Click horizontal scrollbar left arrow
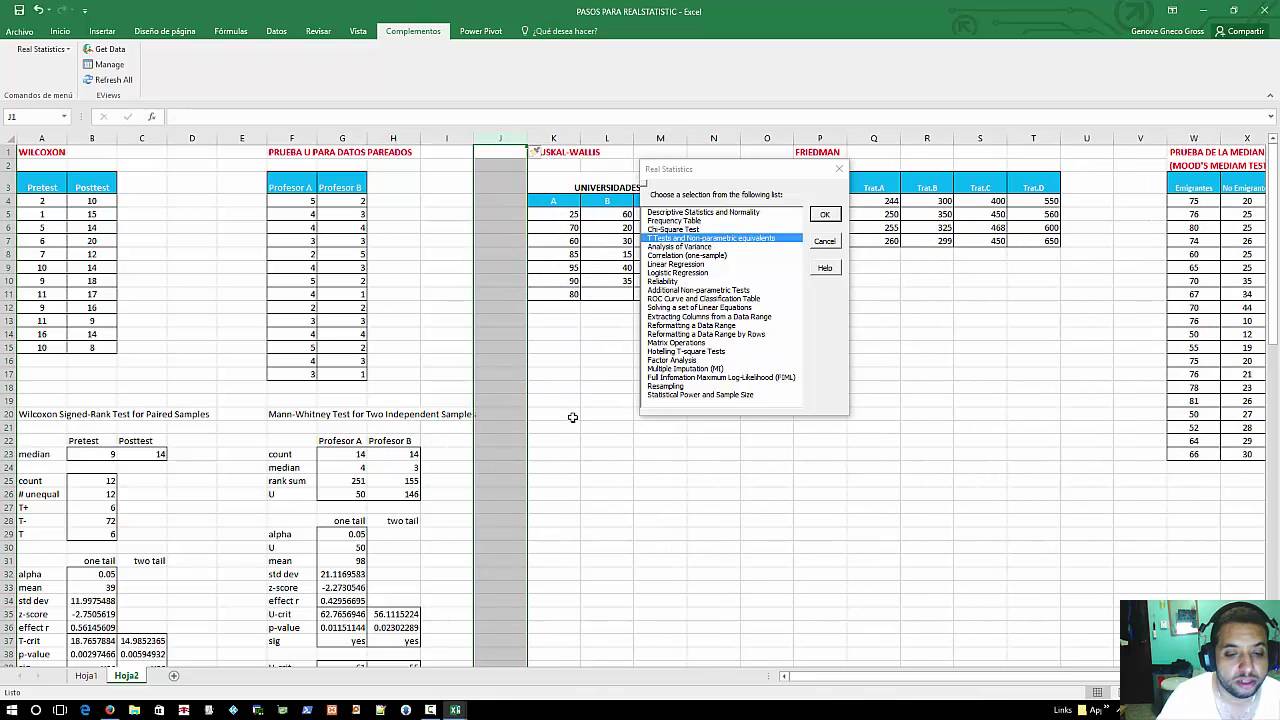Screen dimensions: 1280x720 pyautogui.click(x=784, y=676)
